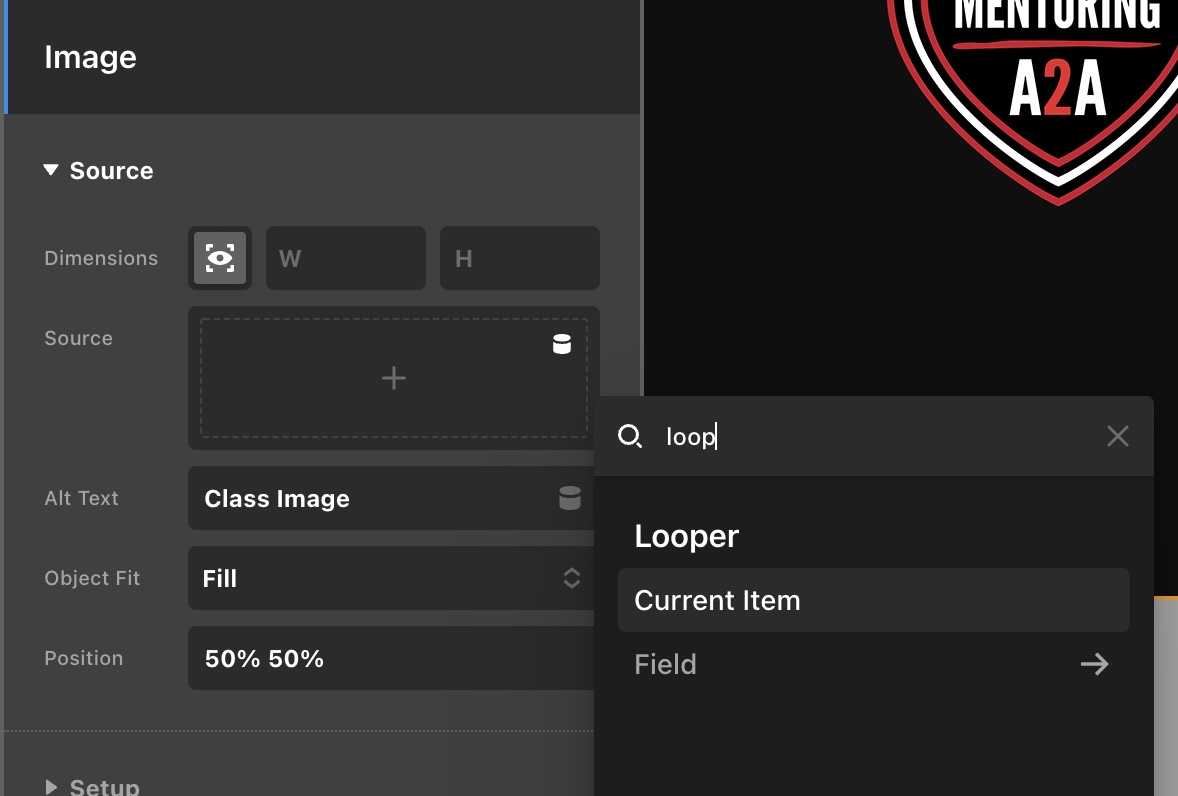Image resolution: width=1178 pixels, height=796 pixels.
Task: Select Current Item under Looper
Action: [873, 600]
